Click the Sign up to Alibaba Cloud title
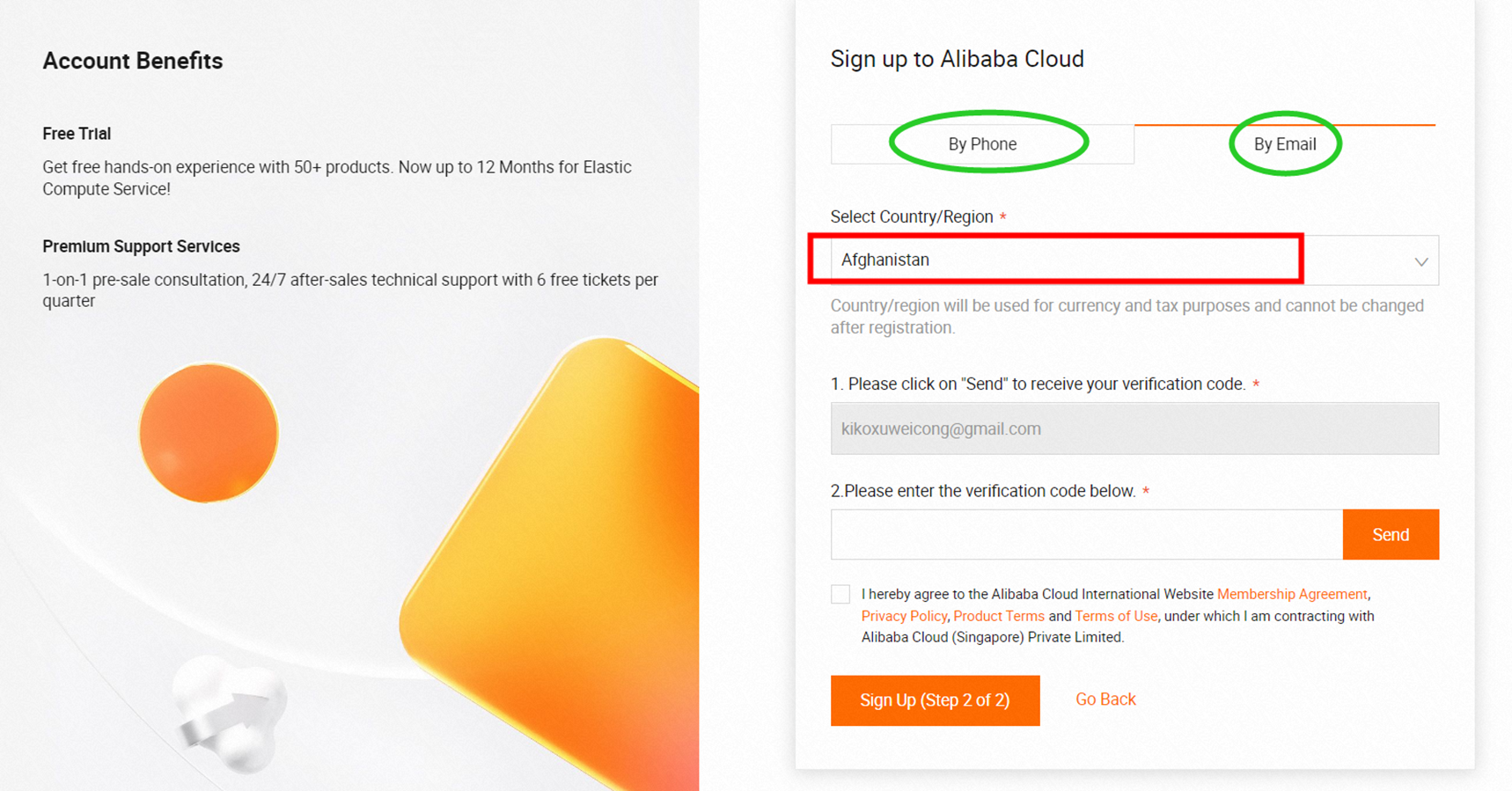The height and width of the screenshot is (791, 1512). (957, 59)
